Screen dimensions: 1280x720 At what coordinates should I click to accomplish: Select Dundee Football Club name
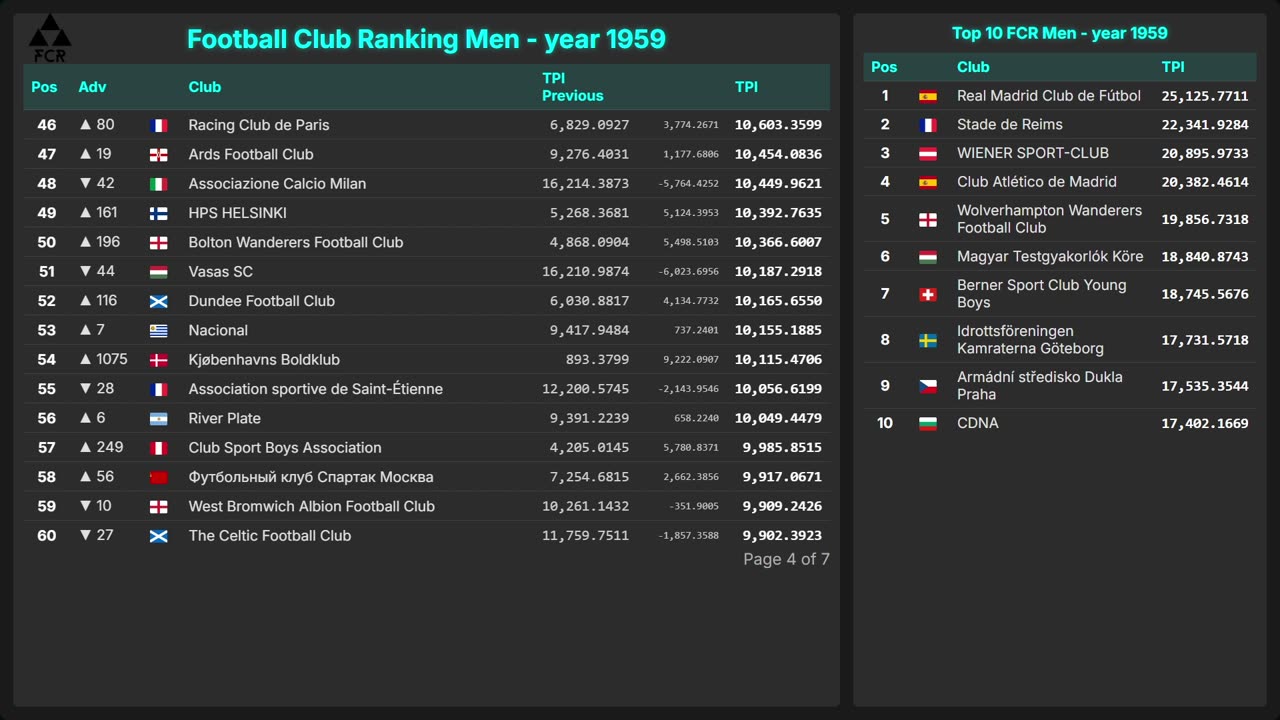262,301
